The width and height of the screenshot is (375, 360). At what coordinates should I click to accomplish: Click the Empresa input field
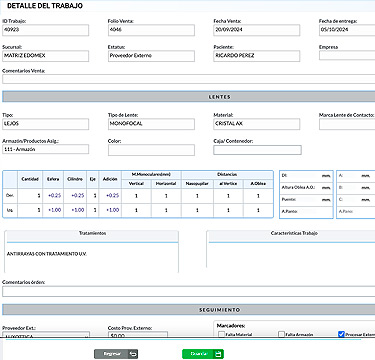347,55
